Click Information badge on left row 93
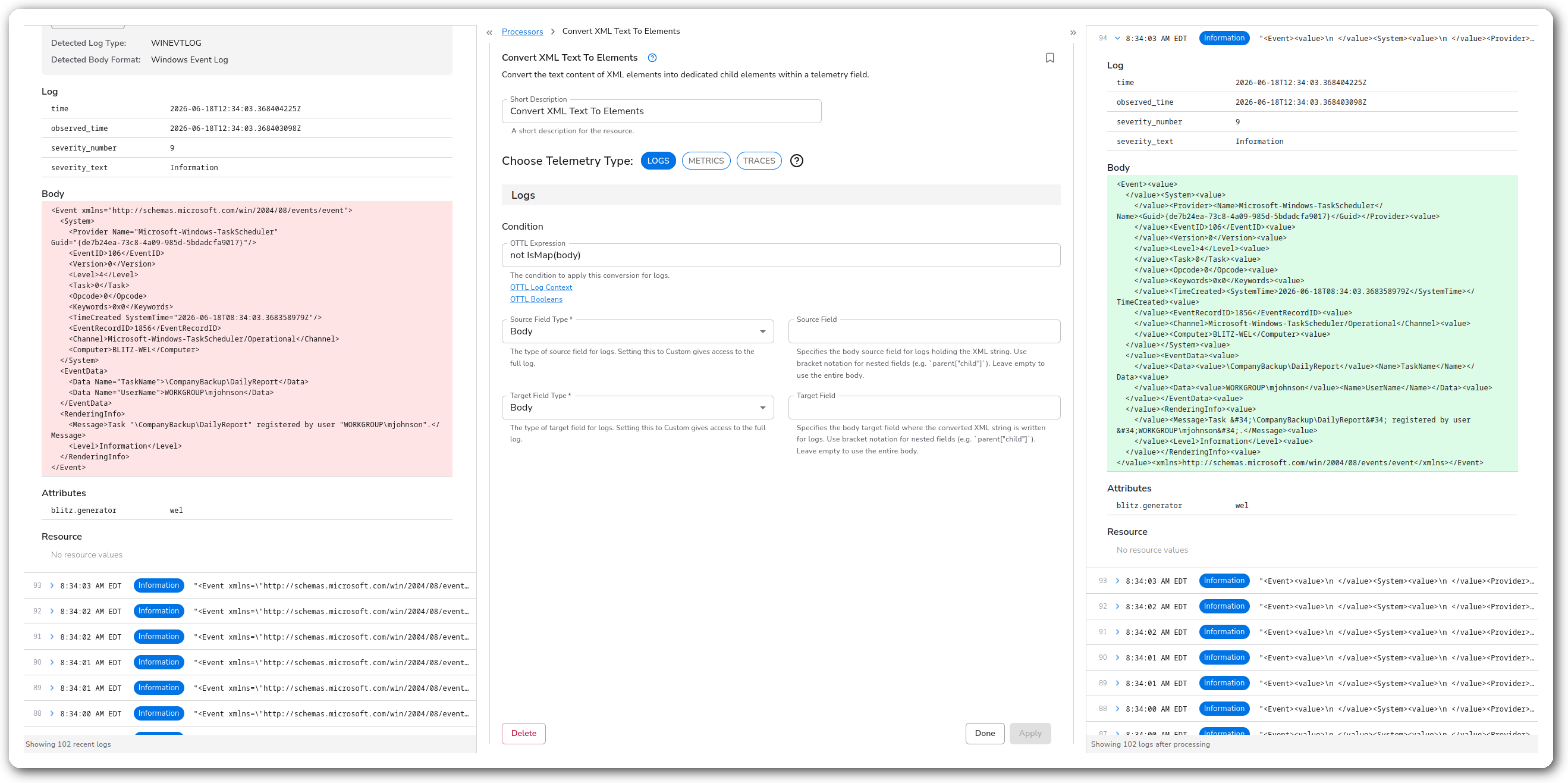1568x783 pixels. point(158,585)
